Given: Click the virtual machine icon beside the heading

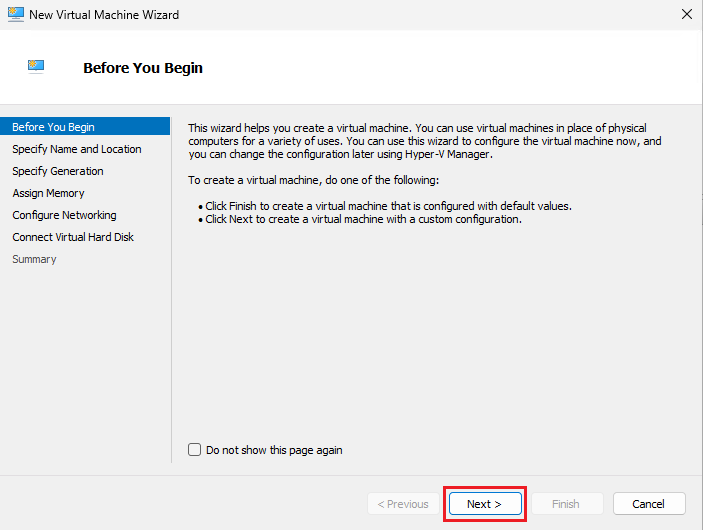Looking at the screenshot, I should click(37, 67).
